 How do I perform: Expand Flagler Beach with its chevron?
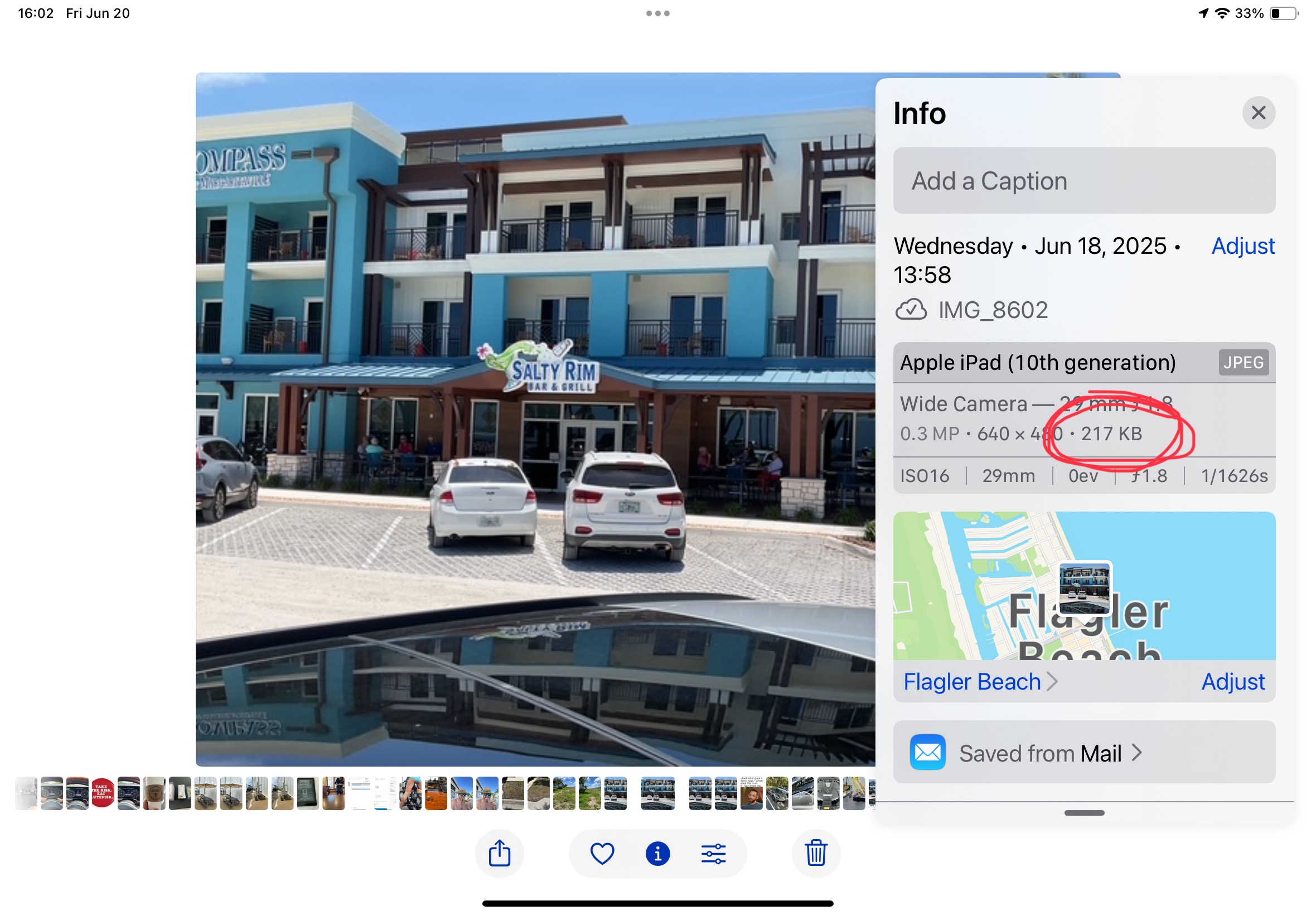(x=1051, y=681)
